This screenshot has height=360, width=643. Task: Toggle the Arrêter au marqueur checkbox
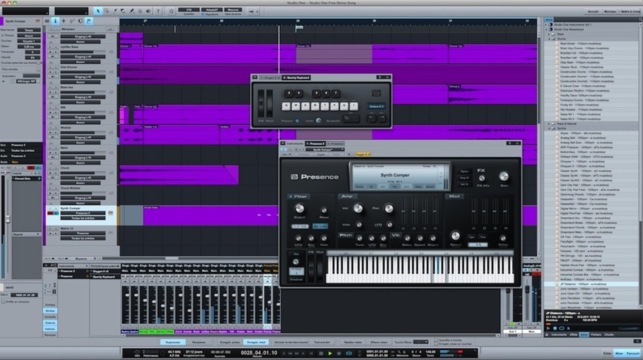[x=3, y=302]
